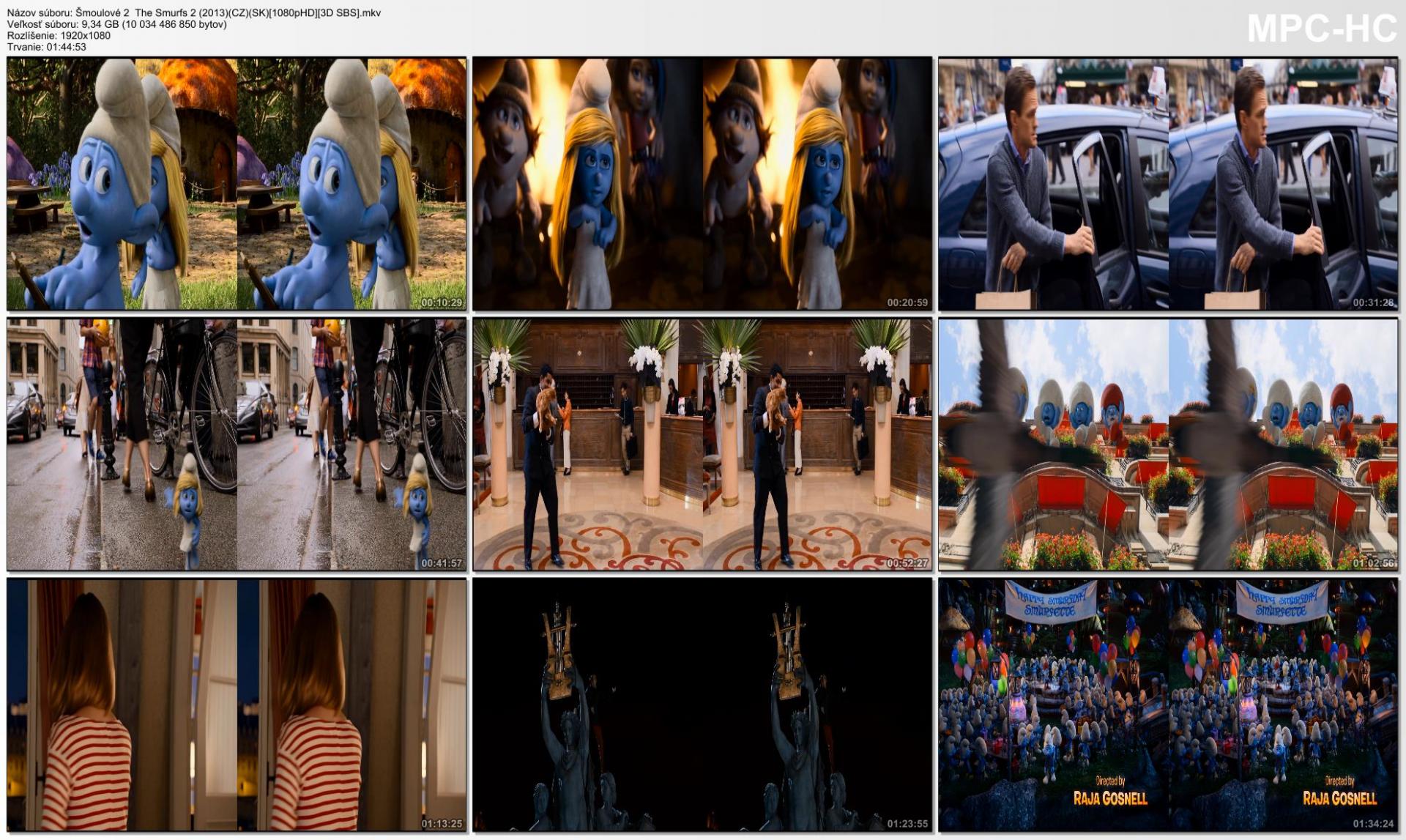
Task: Open the striped shirt girl thumbnail
Action: click(x=237, y=705)
